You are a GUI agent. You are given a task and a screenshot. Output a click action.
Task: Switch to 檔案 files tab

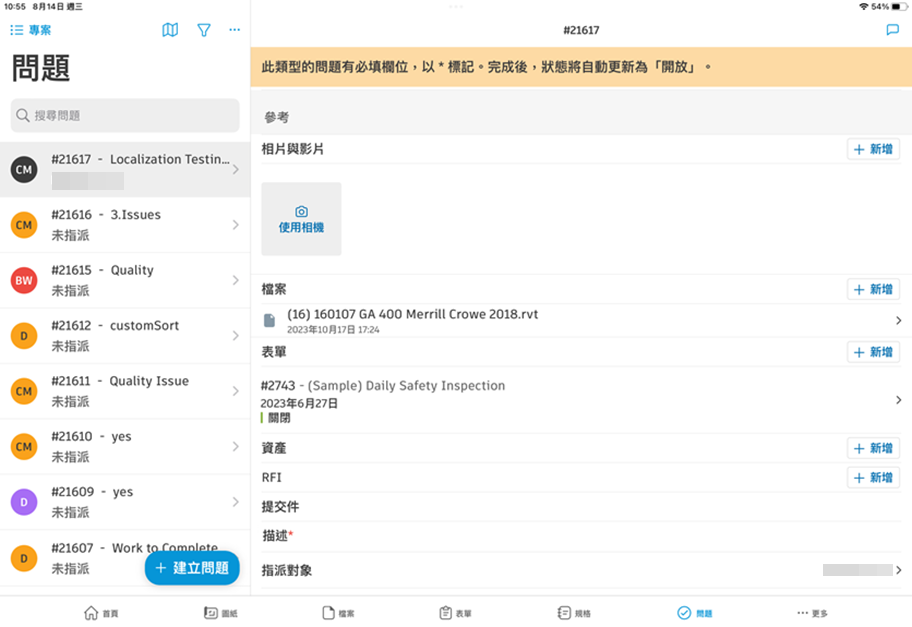339,613
